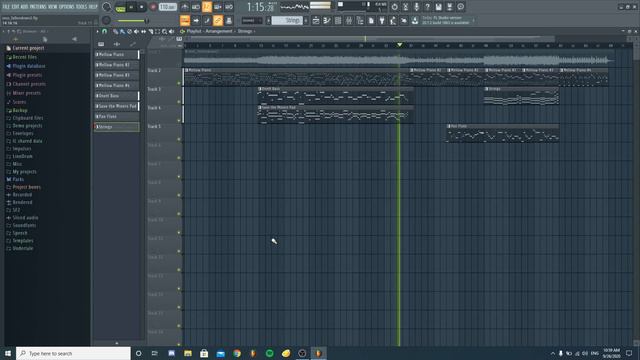Toggle the playlist snap magnet

pos(104,31)
